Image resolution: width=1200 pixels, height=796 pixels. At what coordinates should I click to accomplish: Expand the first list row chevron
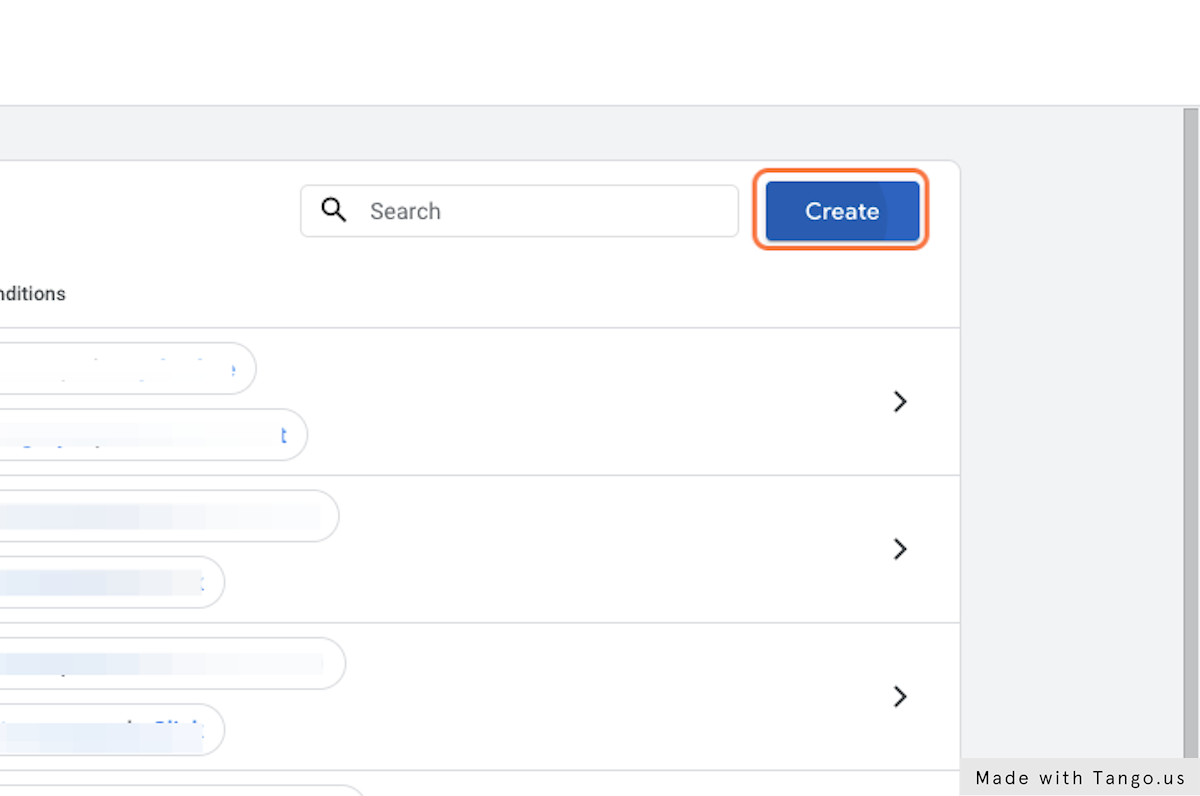click(x=900, y=402)
